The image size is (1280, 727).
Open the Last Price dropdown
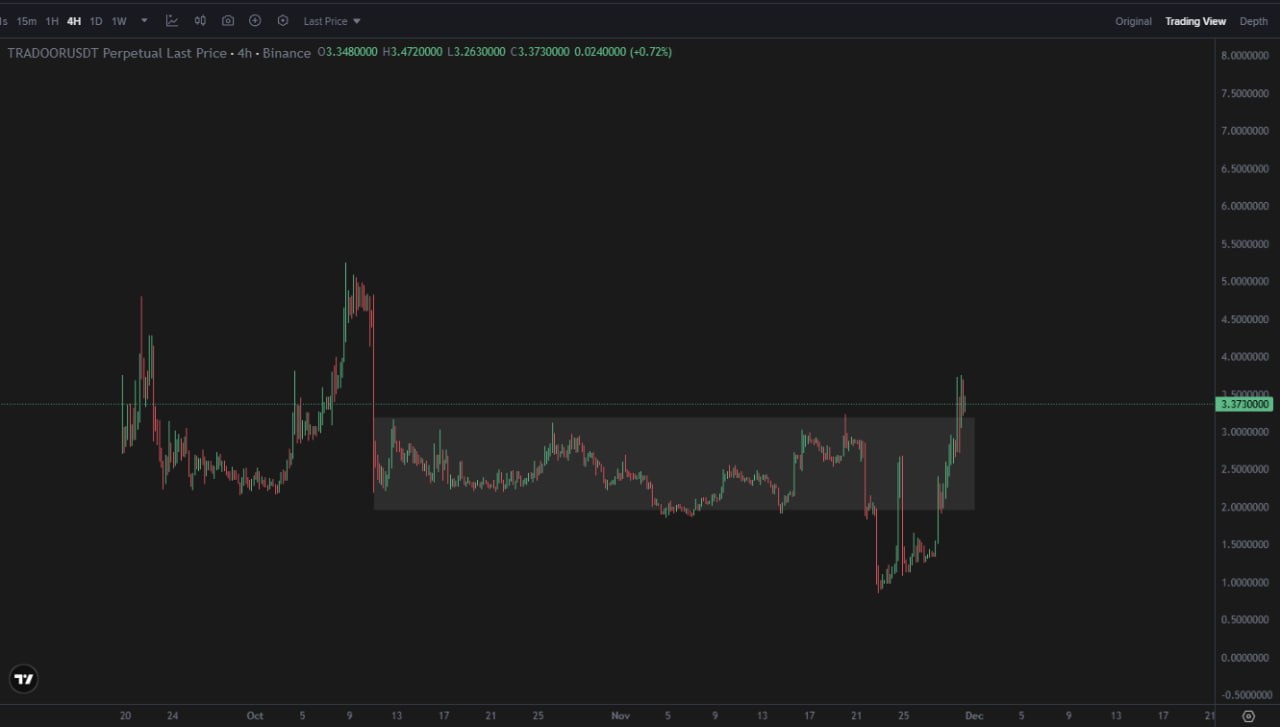(x=332, y=21)
